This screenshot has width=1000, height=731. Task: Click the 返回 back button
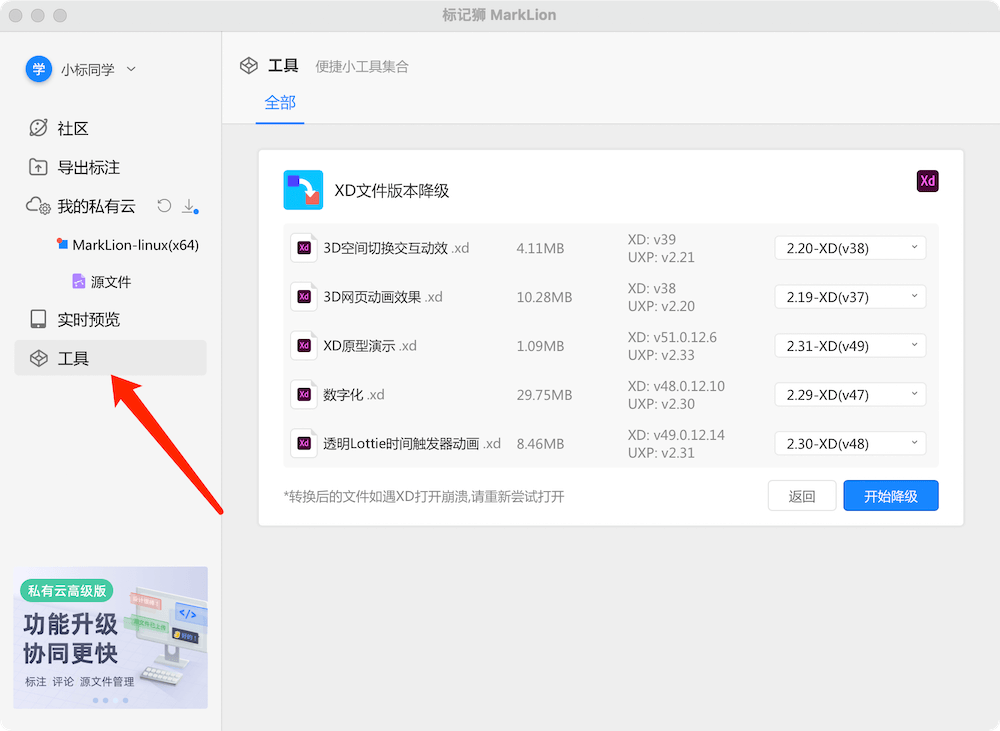pyautogui.click(x=801, y=496)
